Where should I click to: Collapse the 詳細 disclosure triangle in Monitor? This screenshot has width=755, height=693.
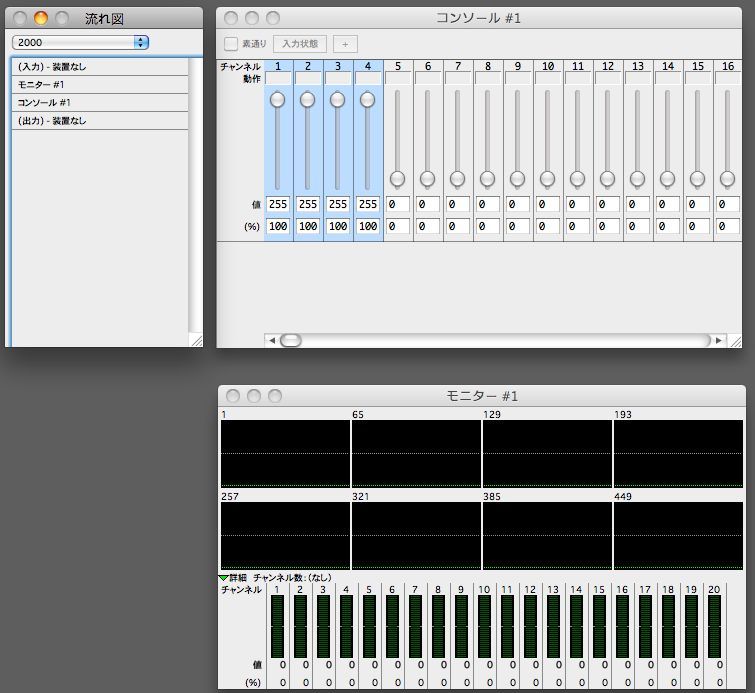click(223, 577)
